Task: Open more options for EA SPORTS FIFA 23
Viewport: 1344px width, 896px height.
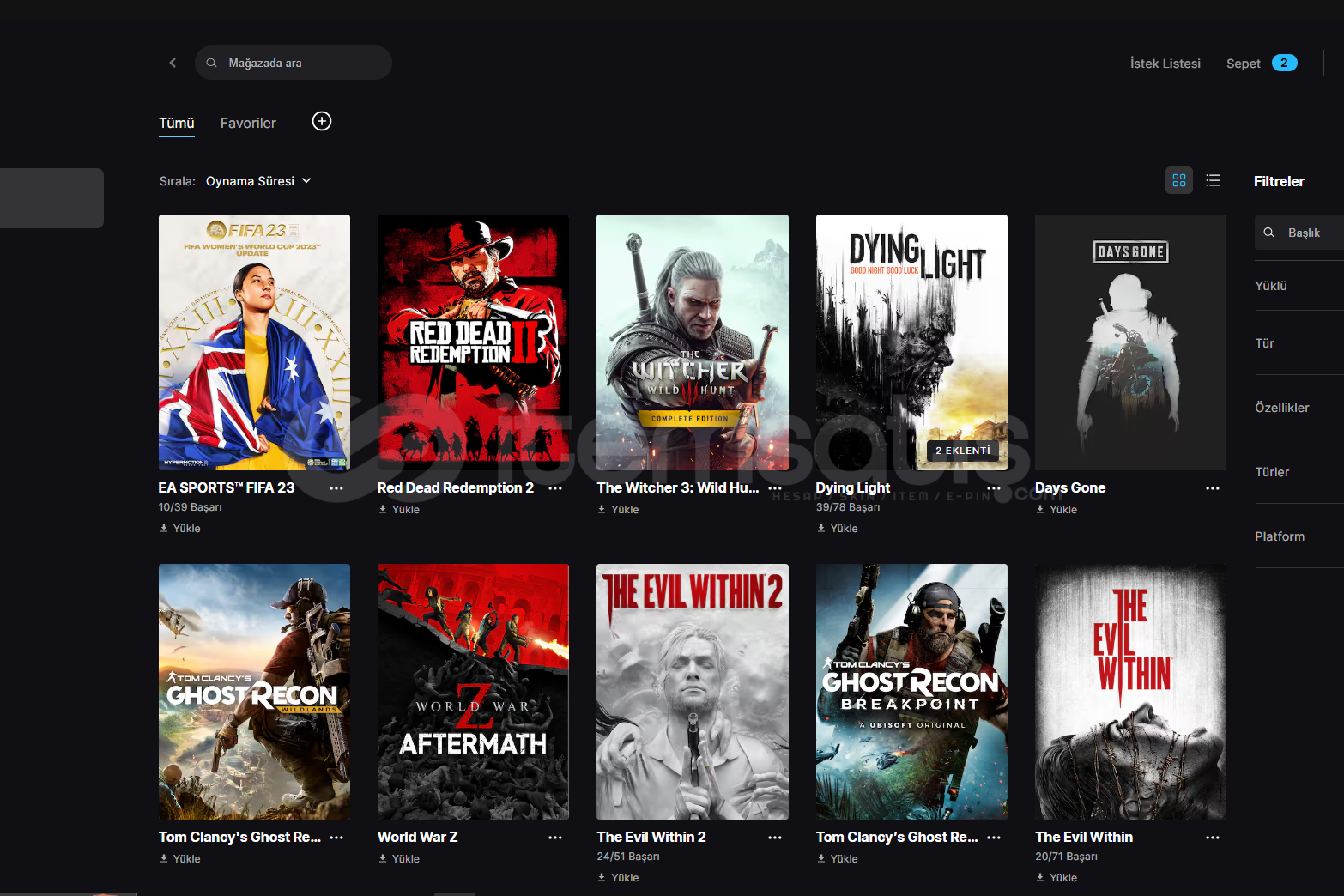Action: click(336, 488)
